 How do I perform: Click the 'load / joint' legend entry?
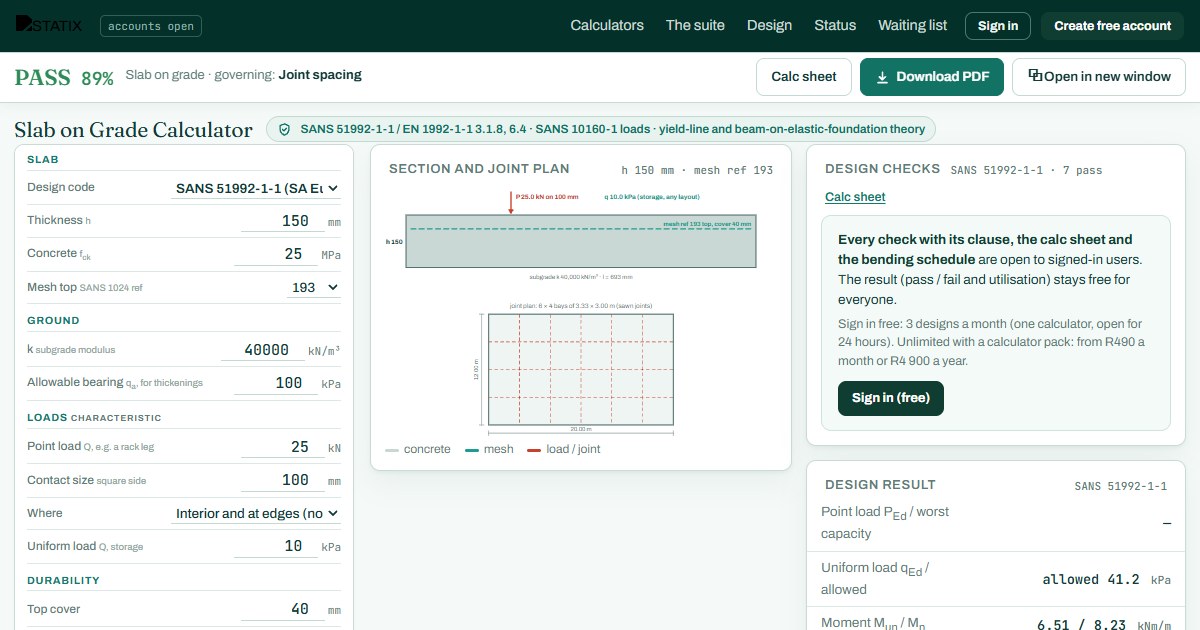coord(564,449)
